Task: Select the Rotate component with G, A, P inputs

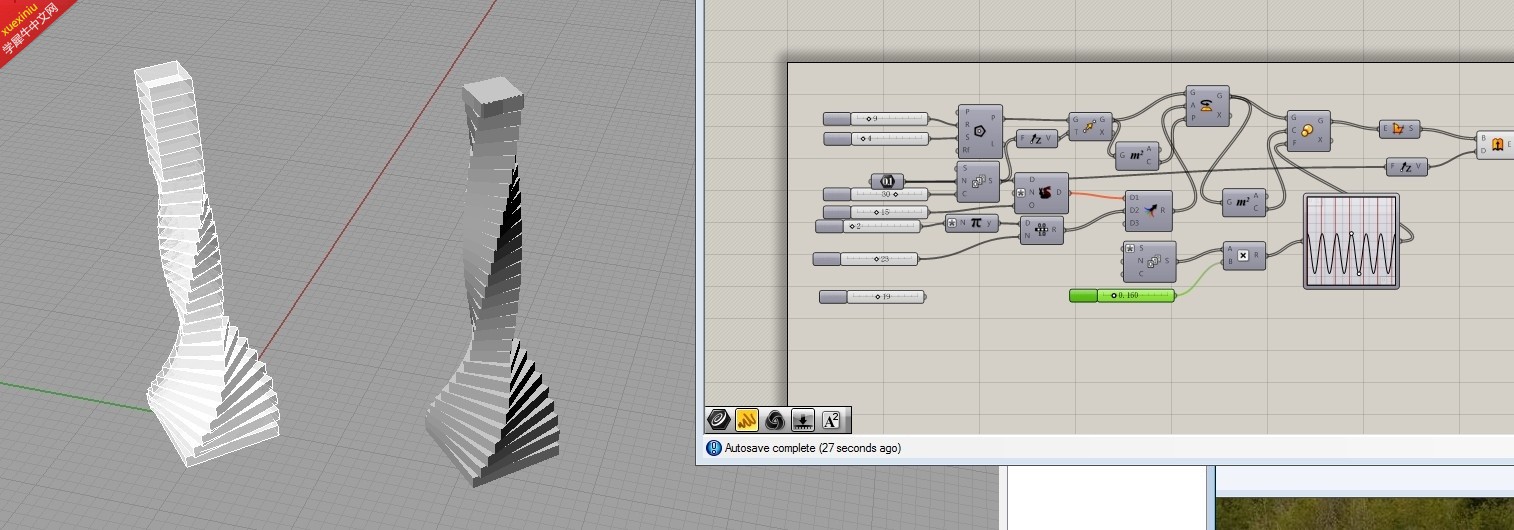Action: click(x=1207, y=106)
